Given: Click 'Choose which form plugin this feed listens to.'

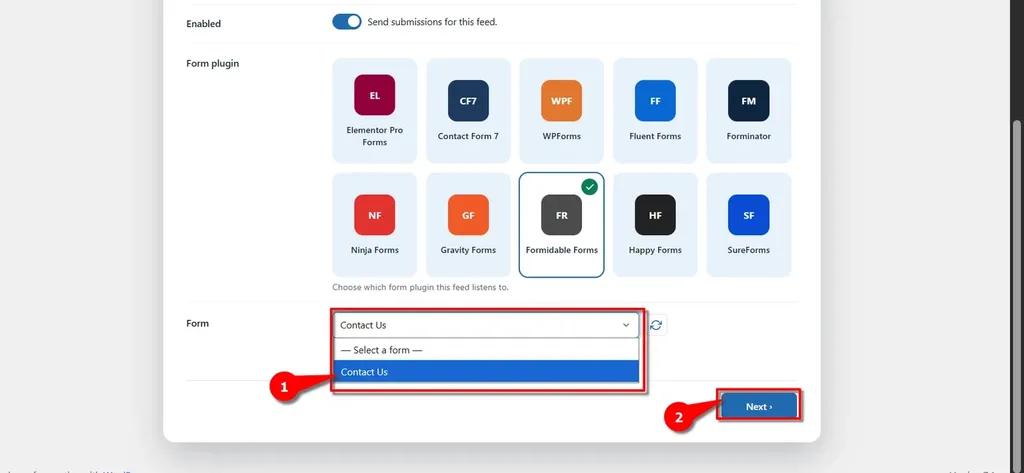Looking at the screenshot, I should [x=421, y=287].
